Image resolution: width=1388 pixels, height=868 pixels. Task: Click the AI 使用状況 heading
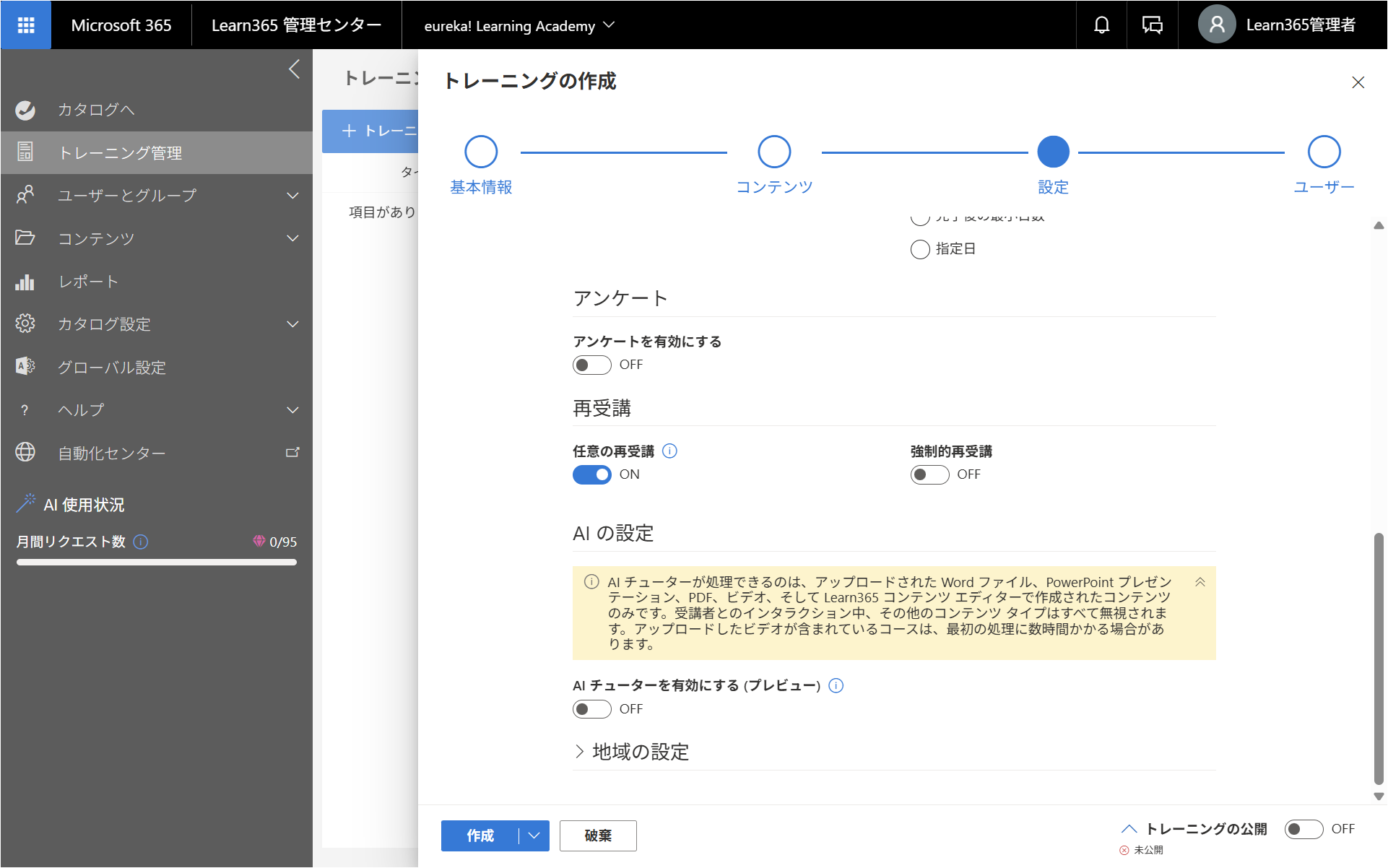tap(84, 505)
